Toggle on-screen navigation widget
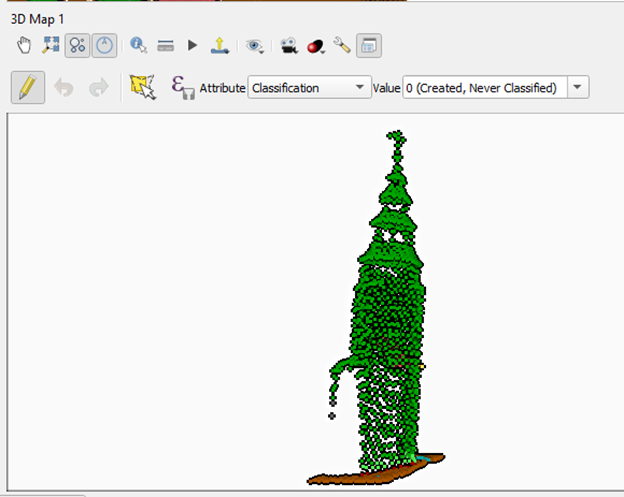624x497 pixels. [x=77, y=45]
